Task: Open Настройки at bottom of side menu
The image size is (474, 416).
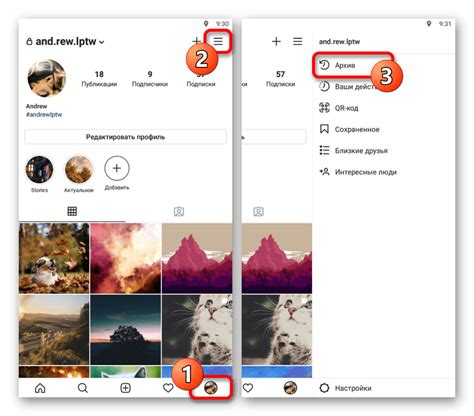Action: (345, 388)
